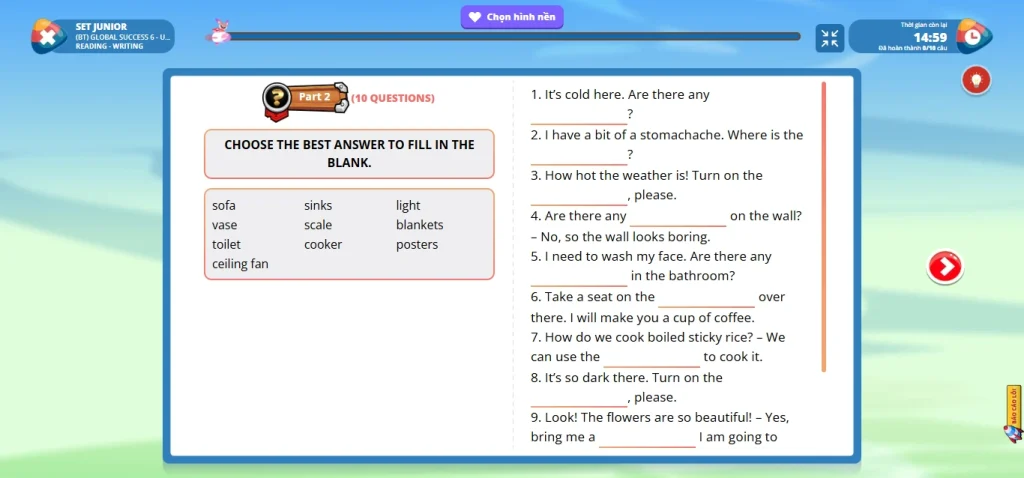1024x478 pixels.
Task: Click the red lightbulb hint icon
Action: click(976, 80)
